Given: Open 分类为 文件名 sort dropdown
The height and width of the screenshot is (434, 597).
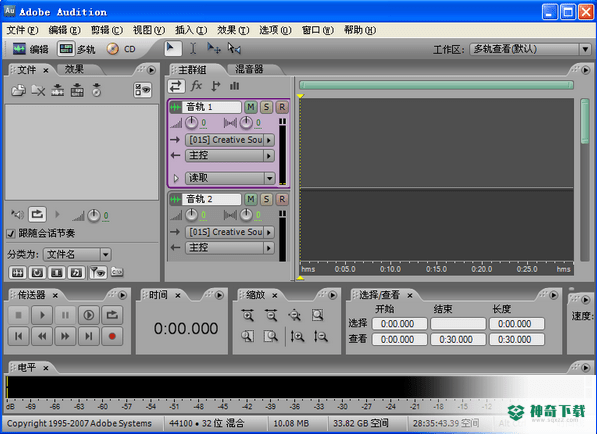Looking at the screenshot, I should (77, 254).
